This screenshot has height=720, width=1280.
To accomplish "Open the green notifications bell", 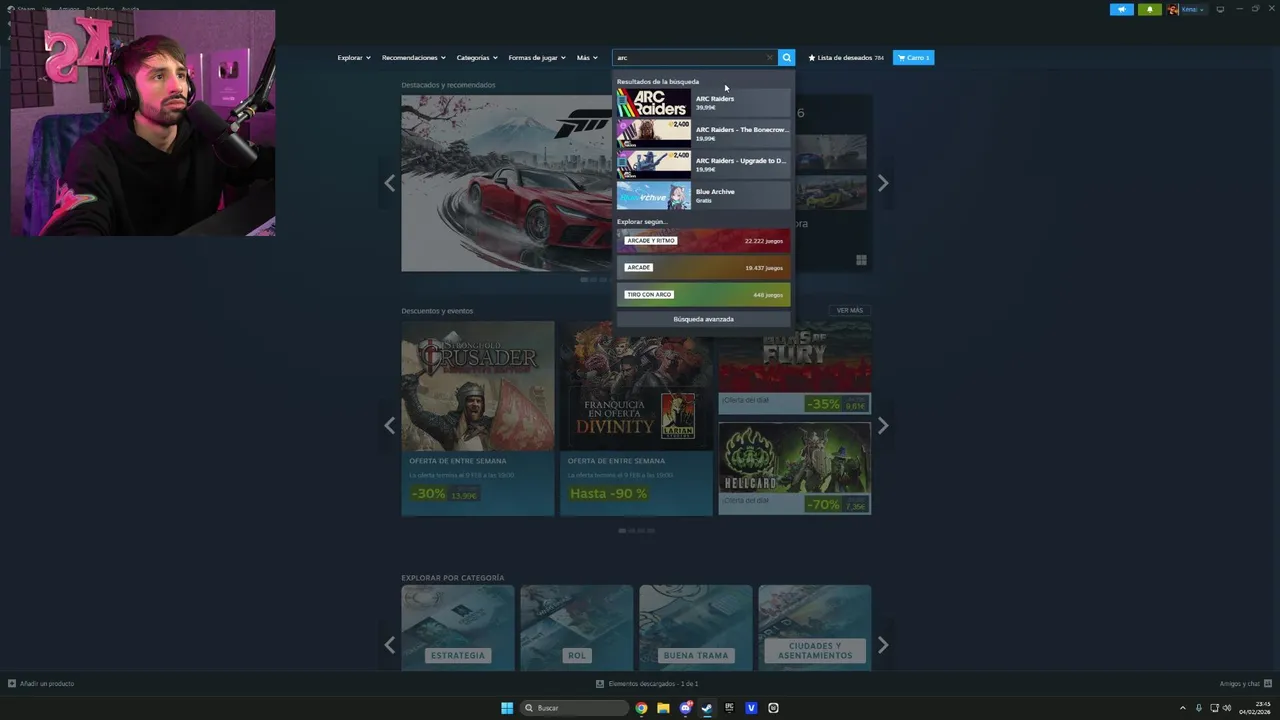I will pos(1149,9).
